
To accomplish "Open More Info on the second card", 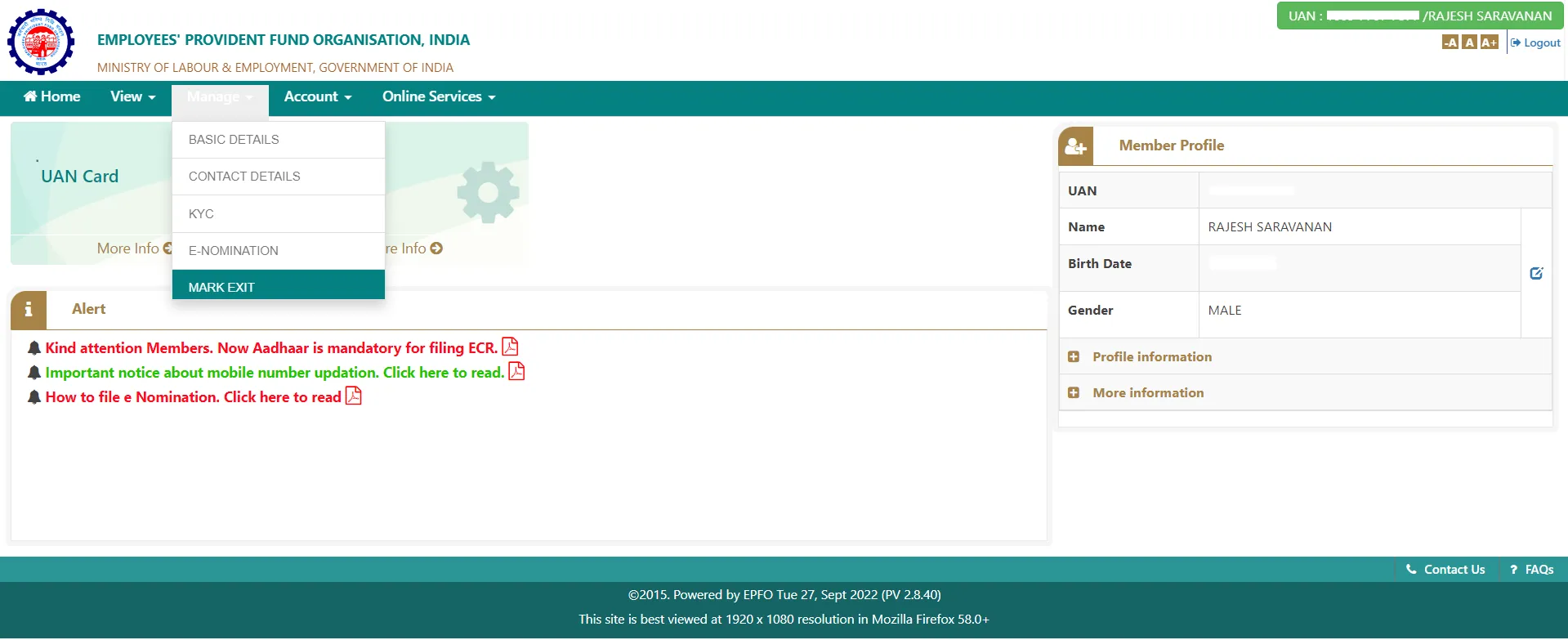I will click(x=414, y=248).
